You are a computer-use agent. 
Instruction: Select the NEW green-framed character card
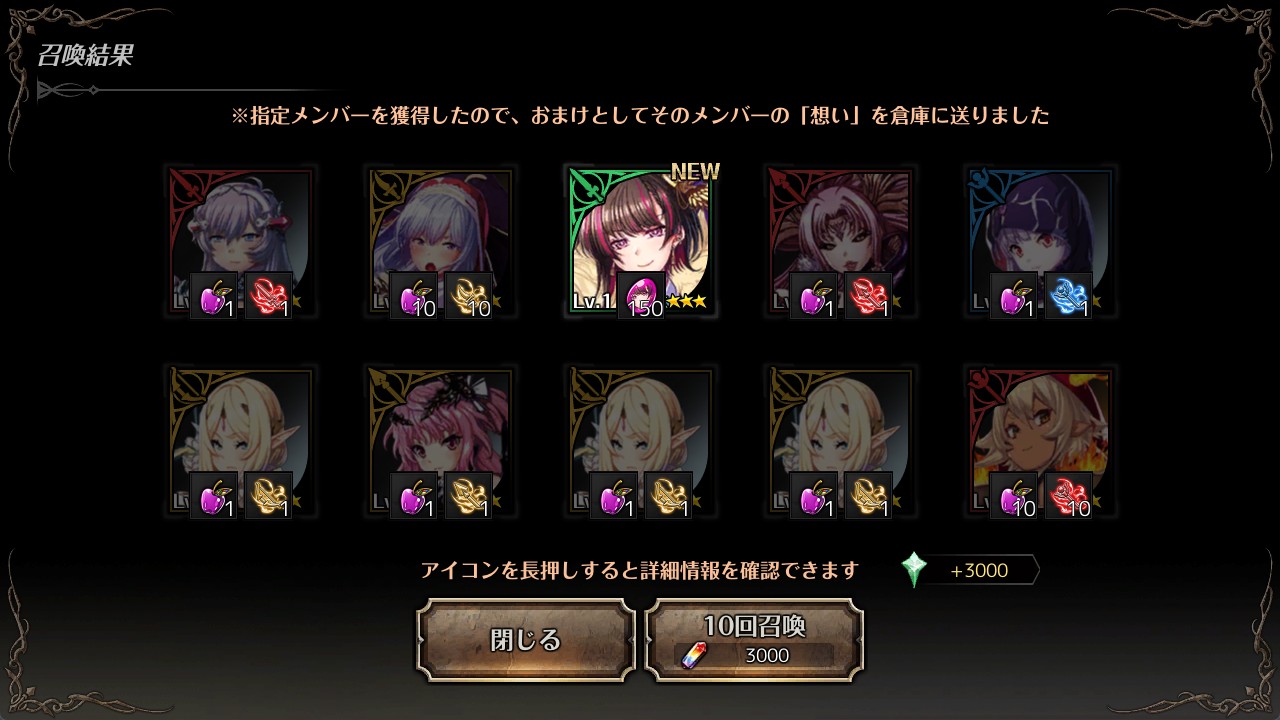[x=640, y=241]
